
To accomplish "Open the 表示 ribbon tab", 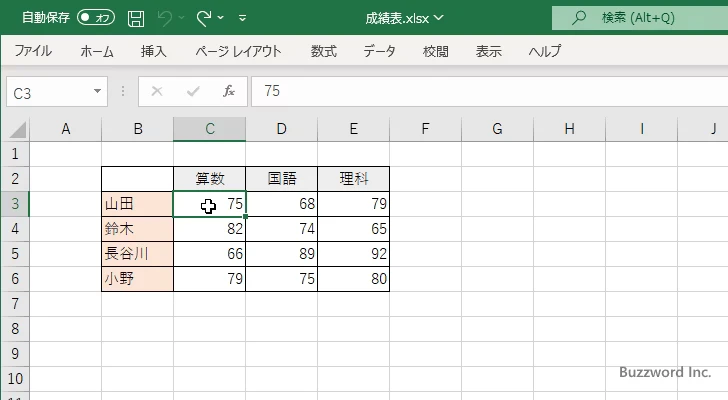I will pyautogui.click(x=488, y=51).
